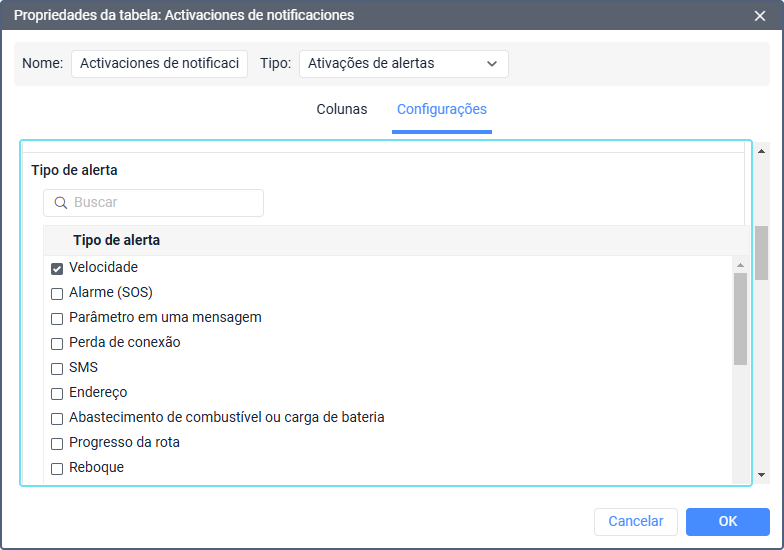Click the outer panel scroll up arrow

pyautogui.click(x=761, y=152)
